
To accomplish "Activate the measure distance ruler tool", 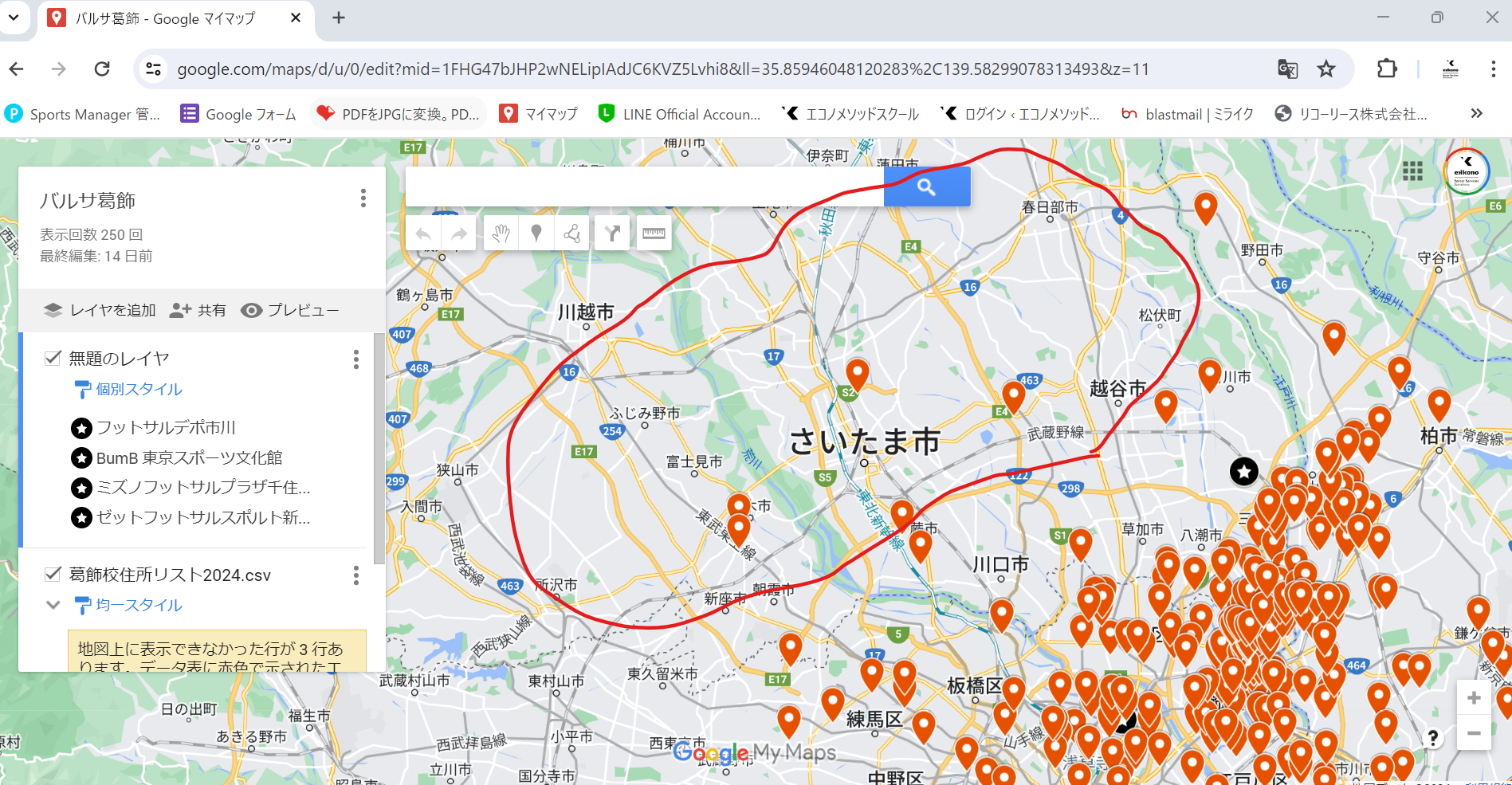I will point(654,234).
